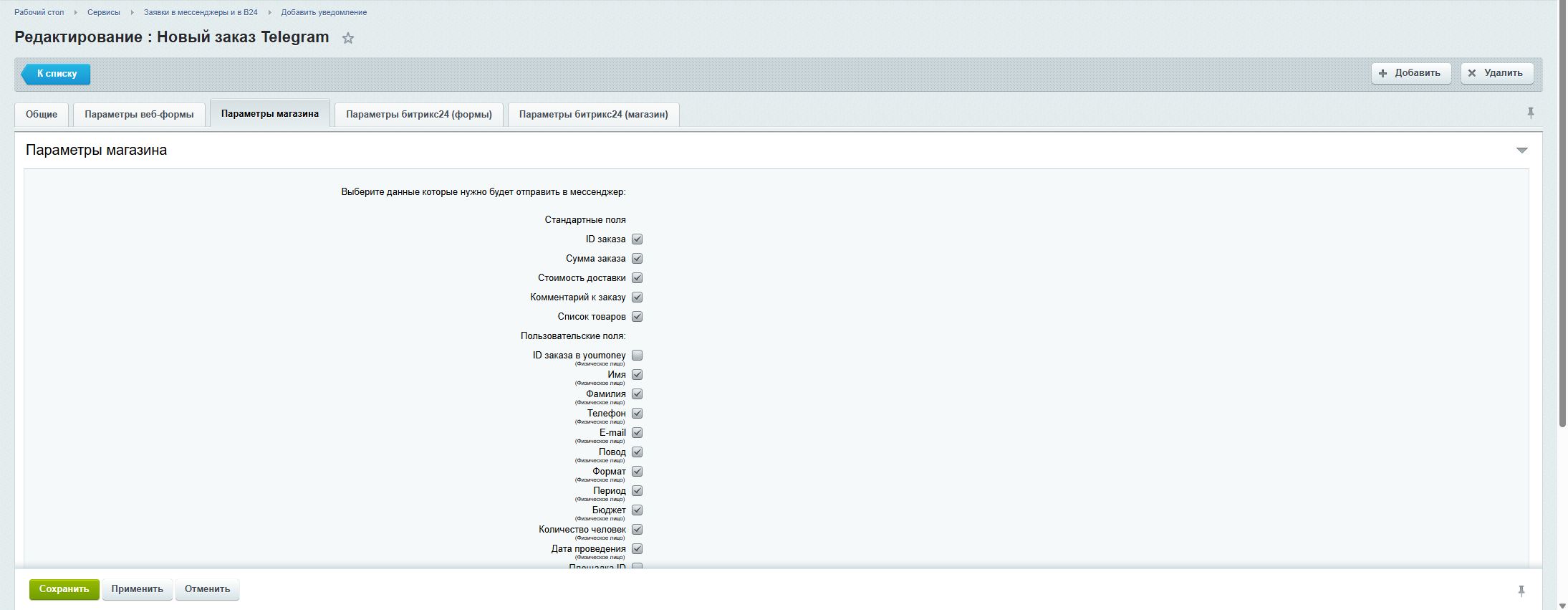Enable the ID заказа в youmoney checkbox
The height and width of the screenshot is (610, 1568).
tap(637, 356)
